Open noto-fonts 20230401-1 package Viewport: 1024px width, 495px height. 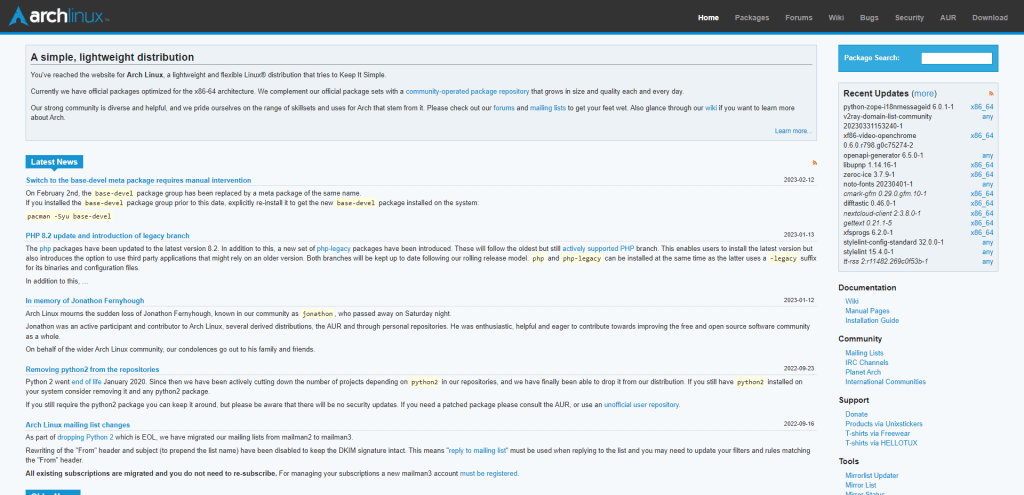(878, 184)
